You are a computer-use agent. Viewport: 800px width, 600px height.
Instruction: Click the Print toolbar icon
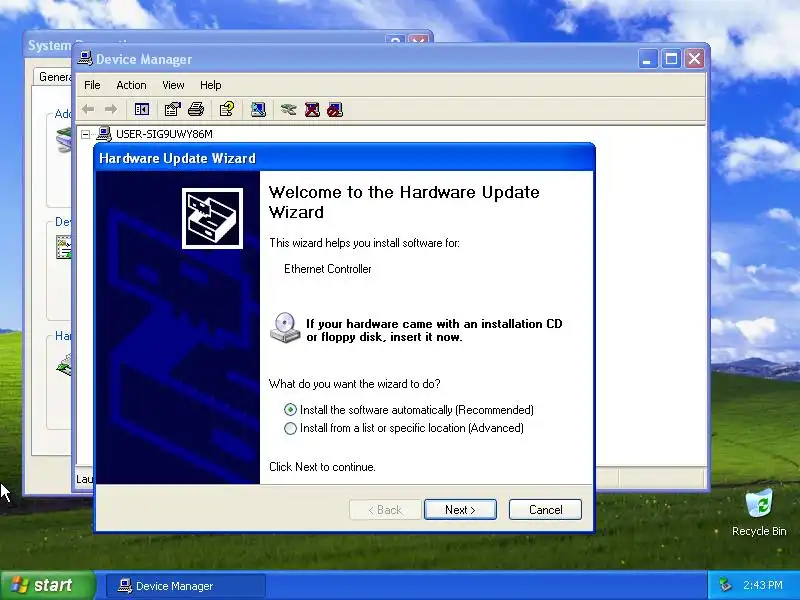(x=196, y=109)
